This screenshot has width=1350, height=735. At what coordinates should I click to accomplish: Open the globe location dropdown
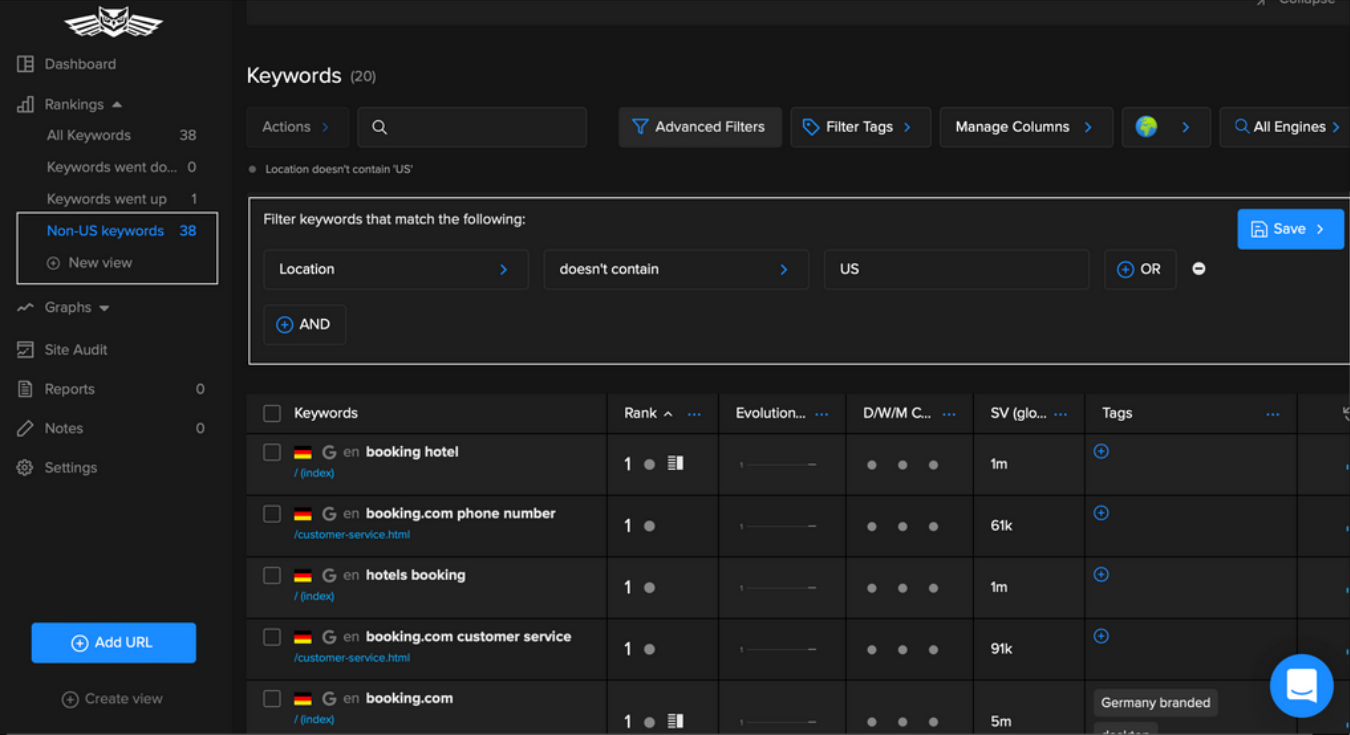tap(1166, 127)
